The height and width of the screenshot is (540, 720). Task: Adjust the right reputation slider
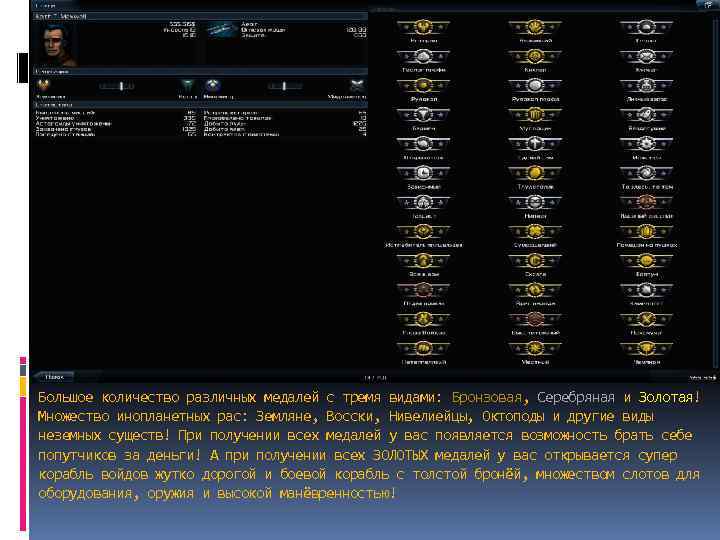285,86
